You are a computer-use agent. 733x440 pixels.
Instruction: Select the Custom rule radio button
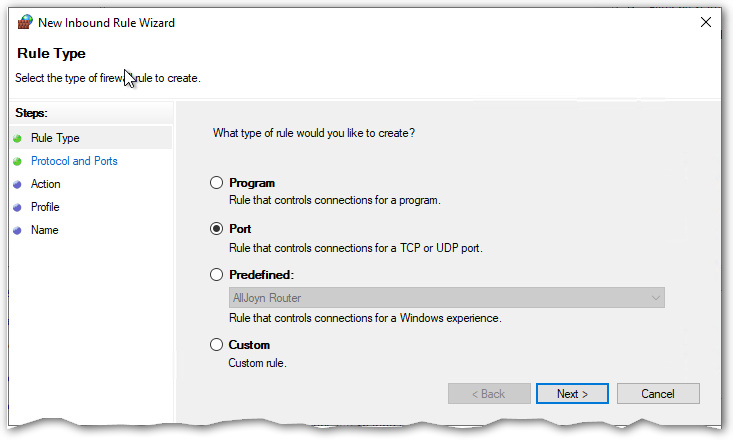point(217,345)
